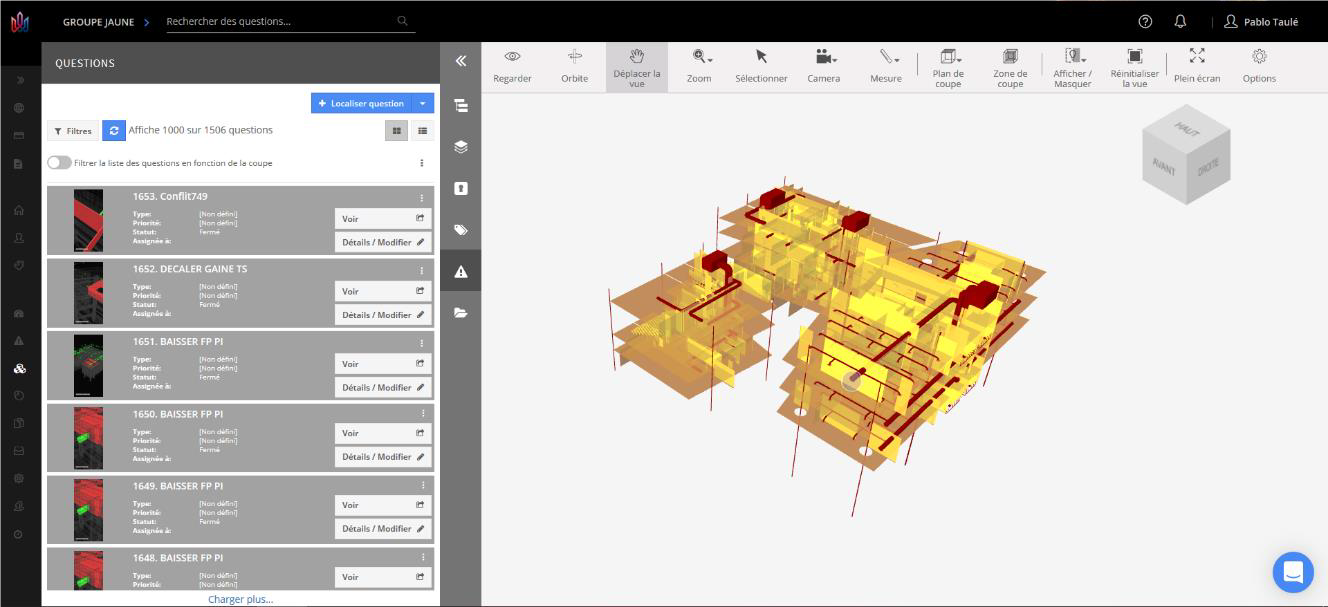This screenshot has height=607, width=1328.
Task: Activate the Regarder eye tool
Action: point(512,66)
